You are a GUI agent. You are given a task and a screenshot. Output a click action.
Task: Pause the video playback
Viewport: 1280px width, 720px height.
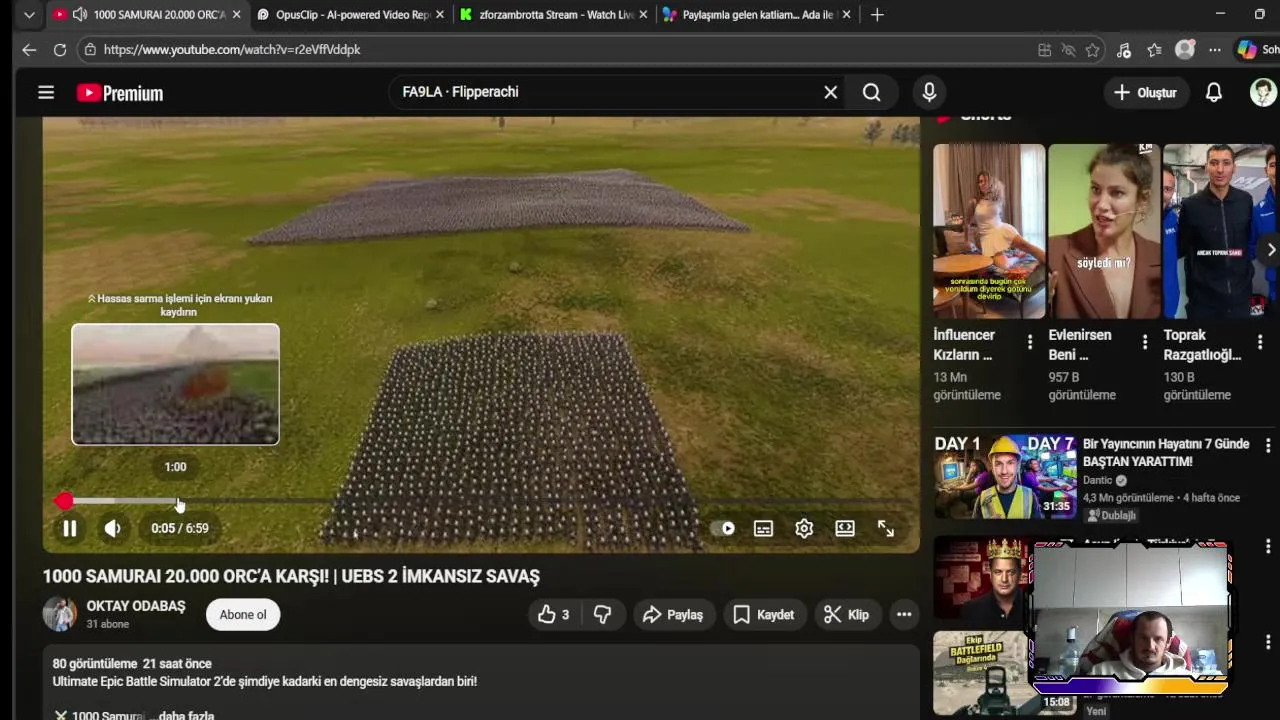70,528
